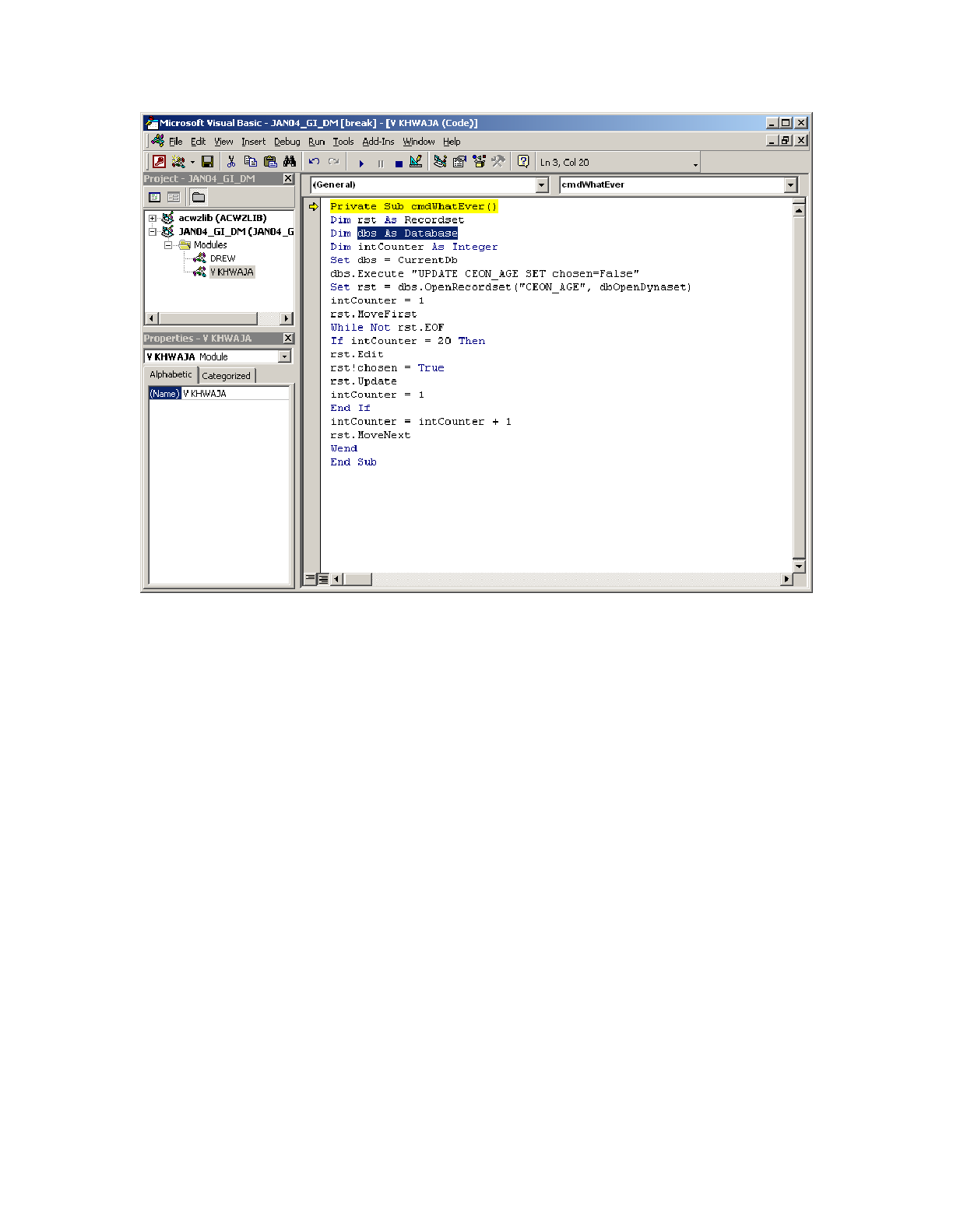Open the Window menu
The height and width of the screenshot is (1232, 953).
point(419,142)
